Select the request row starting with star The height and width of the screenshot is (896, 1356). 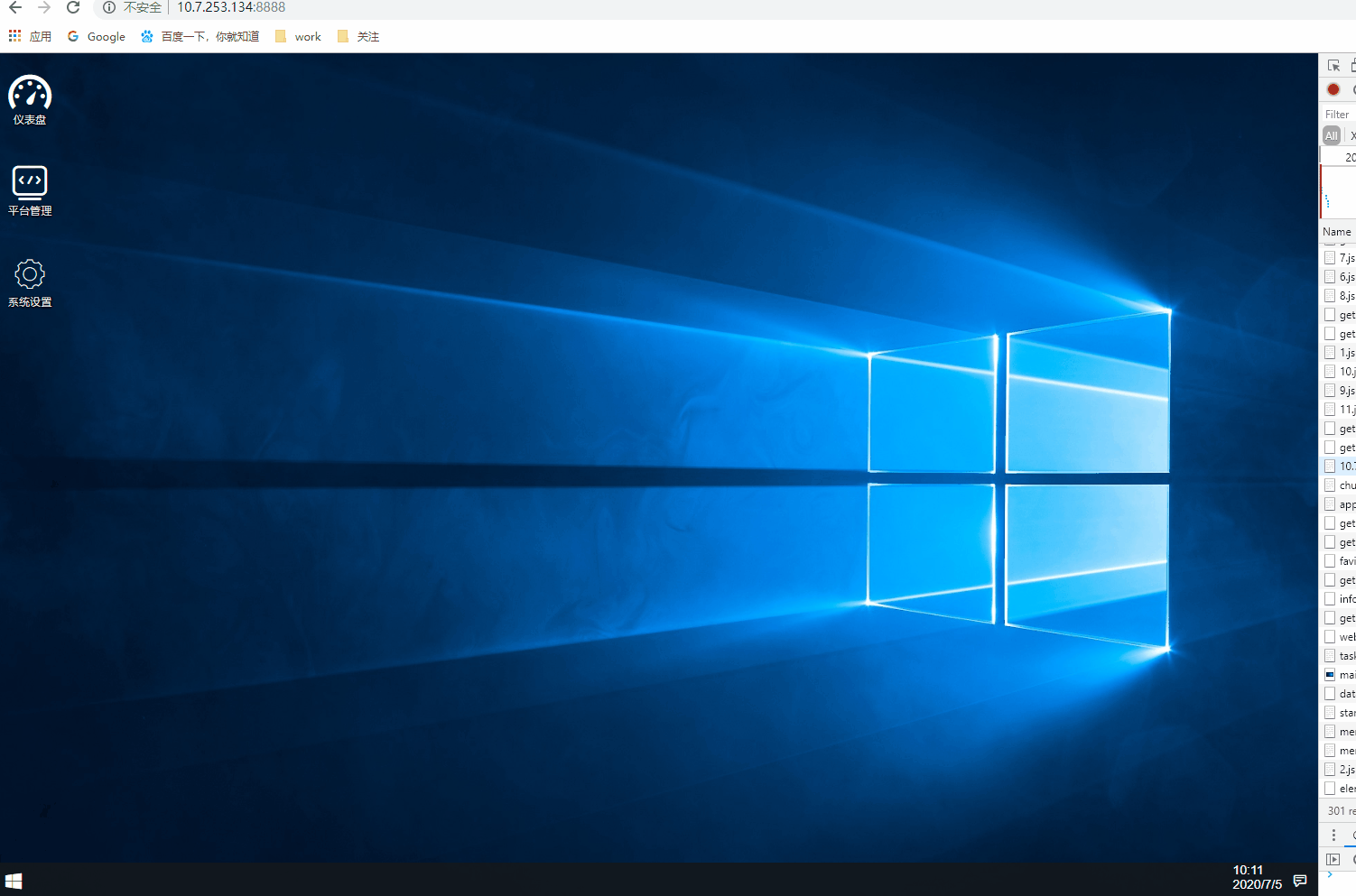(x=1339, y=713)
